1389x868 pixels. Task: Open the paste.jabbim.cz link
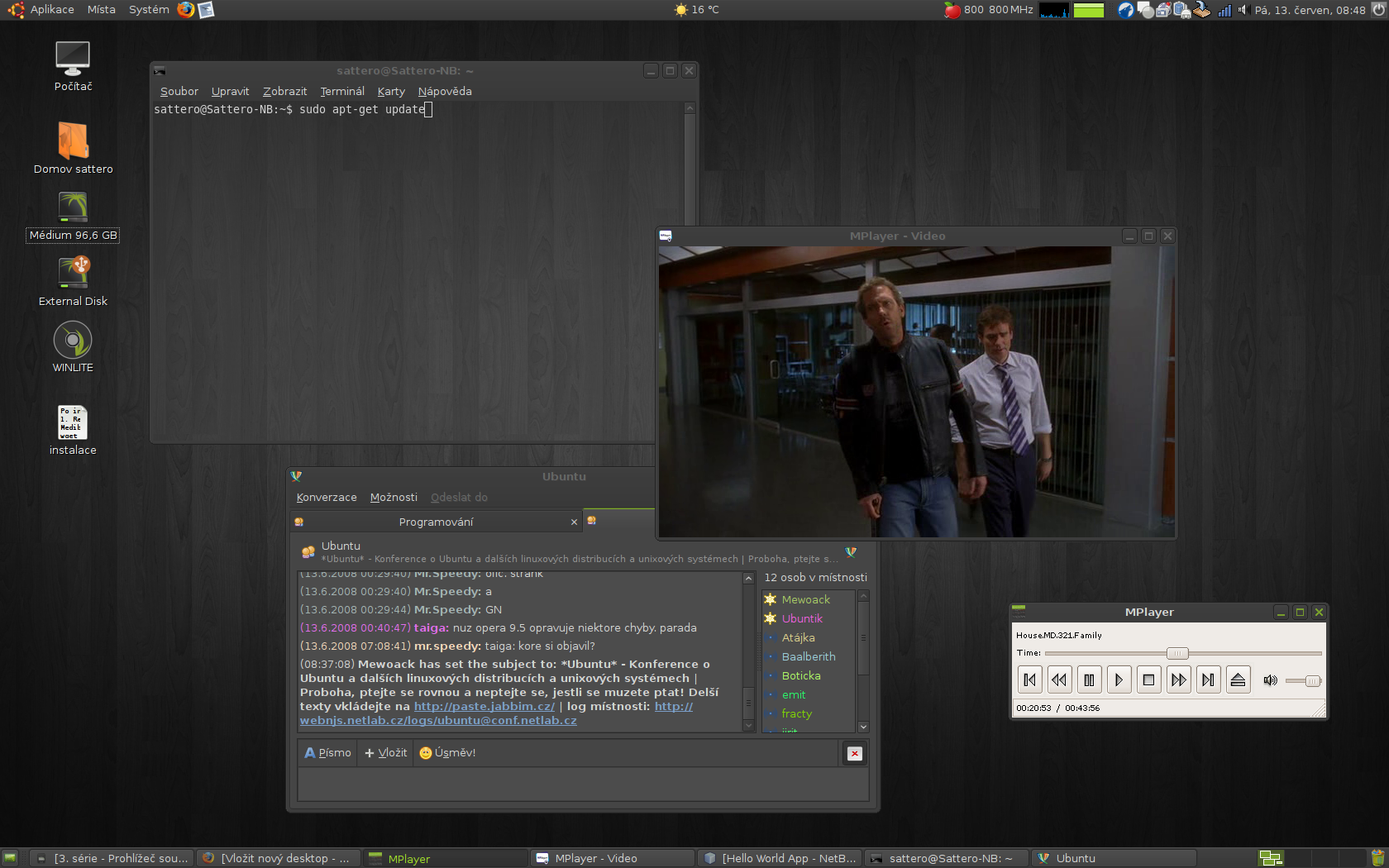click(484, 706)
